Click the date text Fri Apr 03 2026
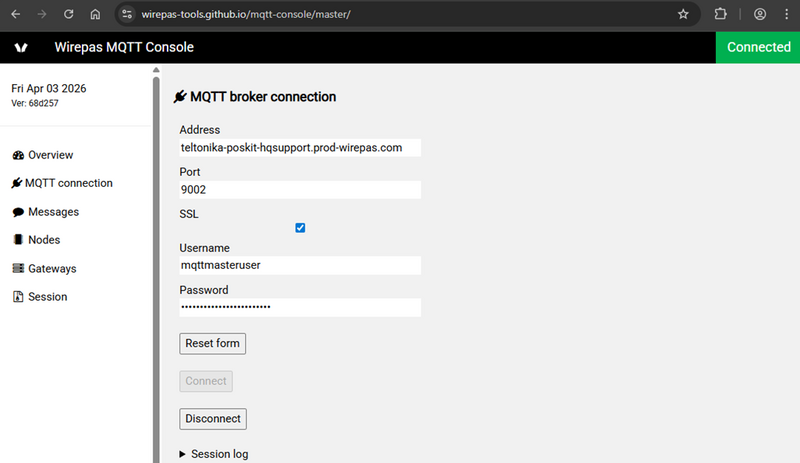 click(x=48, y=88)
